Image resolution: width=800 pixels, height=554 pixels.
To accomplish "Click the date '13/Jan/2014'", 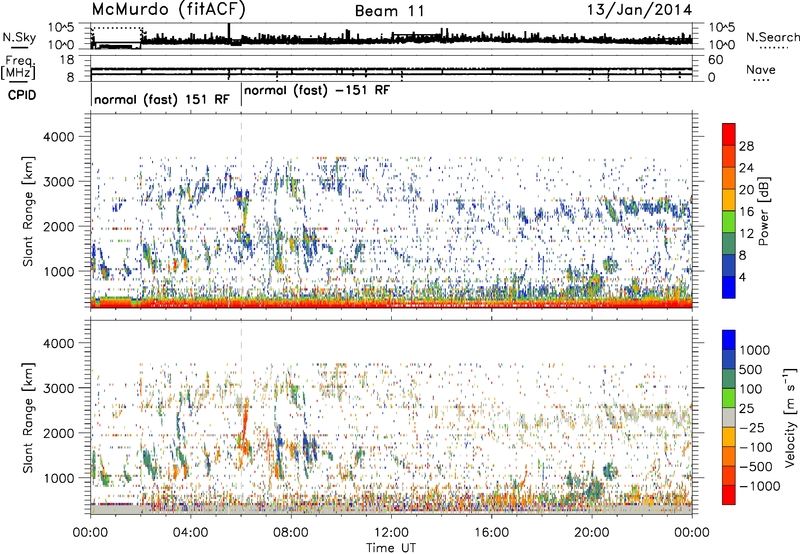I will point(639,10).
